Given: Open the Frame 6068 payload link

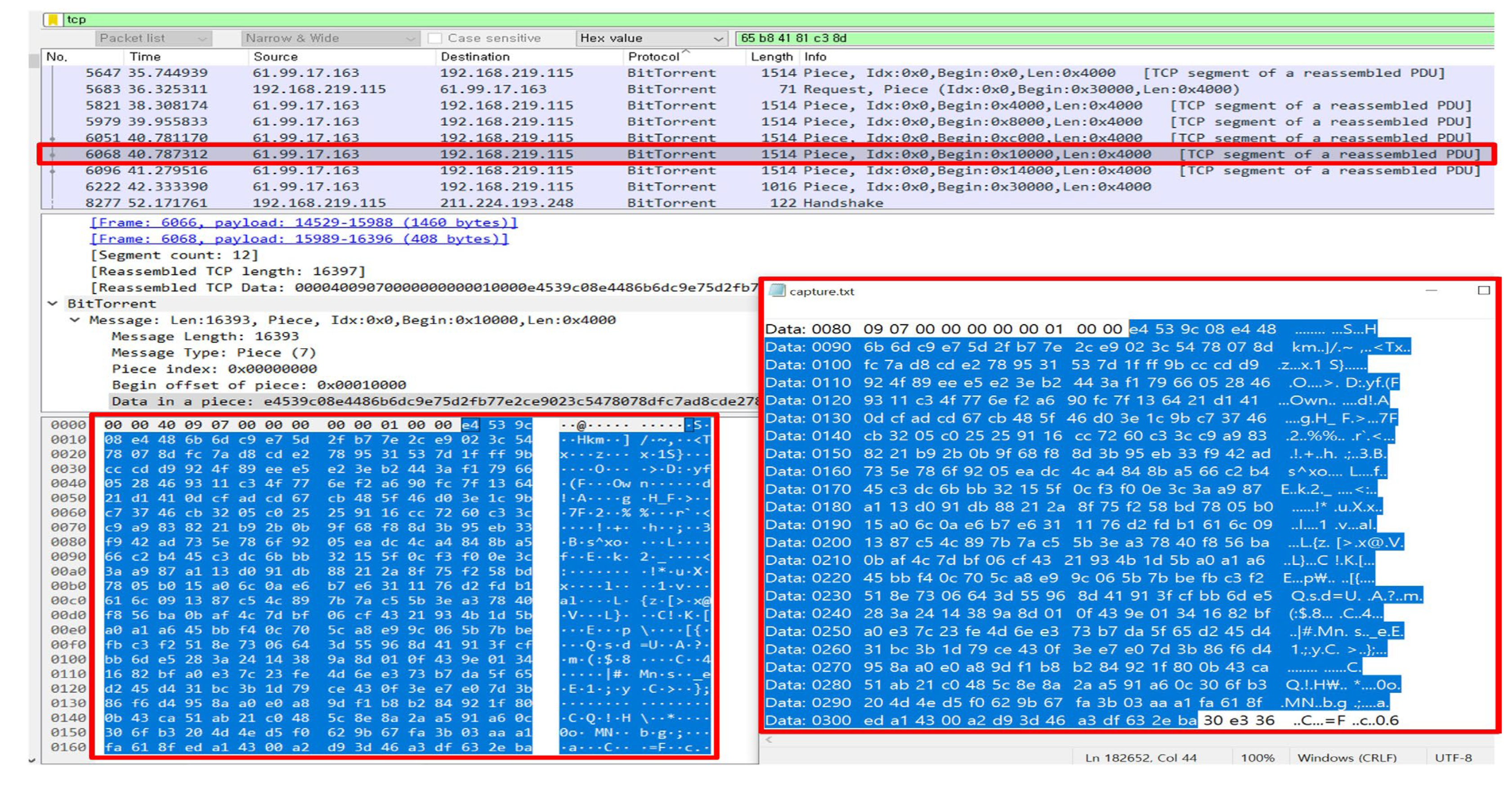Looking at the screenshot, I should [x=300, y=239].
